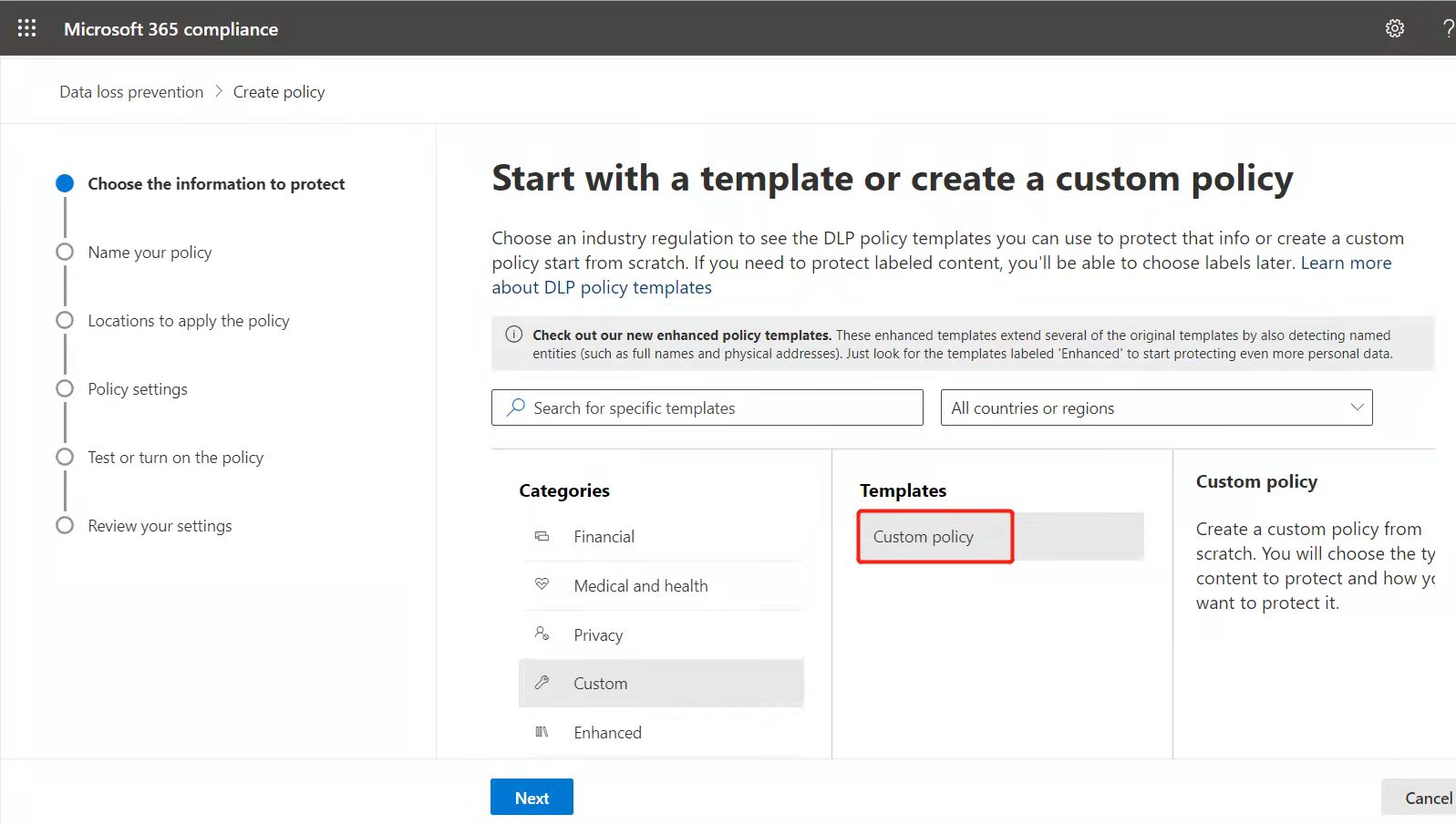Click the Financial category icon
Viewport: 1456px width, 825px height.
point(542,536)
